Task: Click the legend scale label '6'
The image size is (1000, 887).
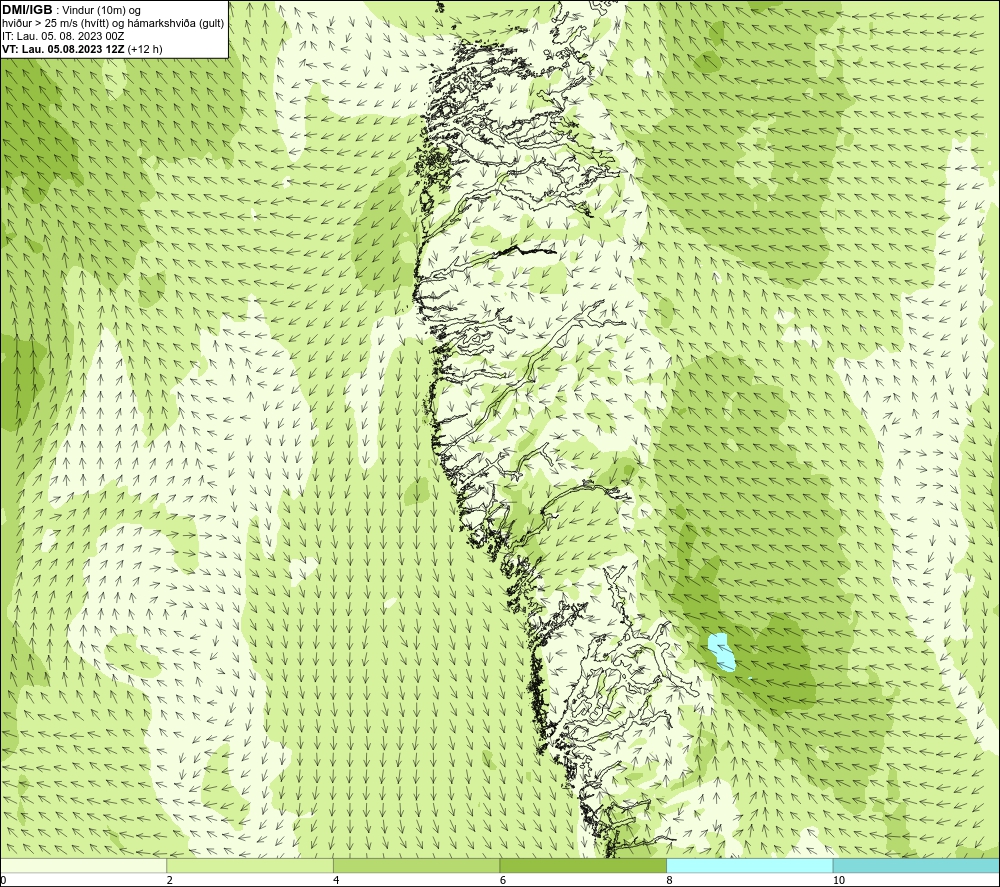Action: pos(503,880)
